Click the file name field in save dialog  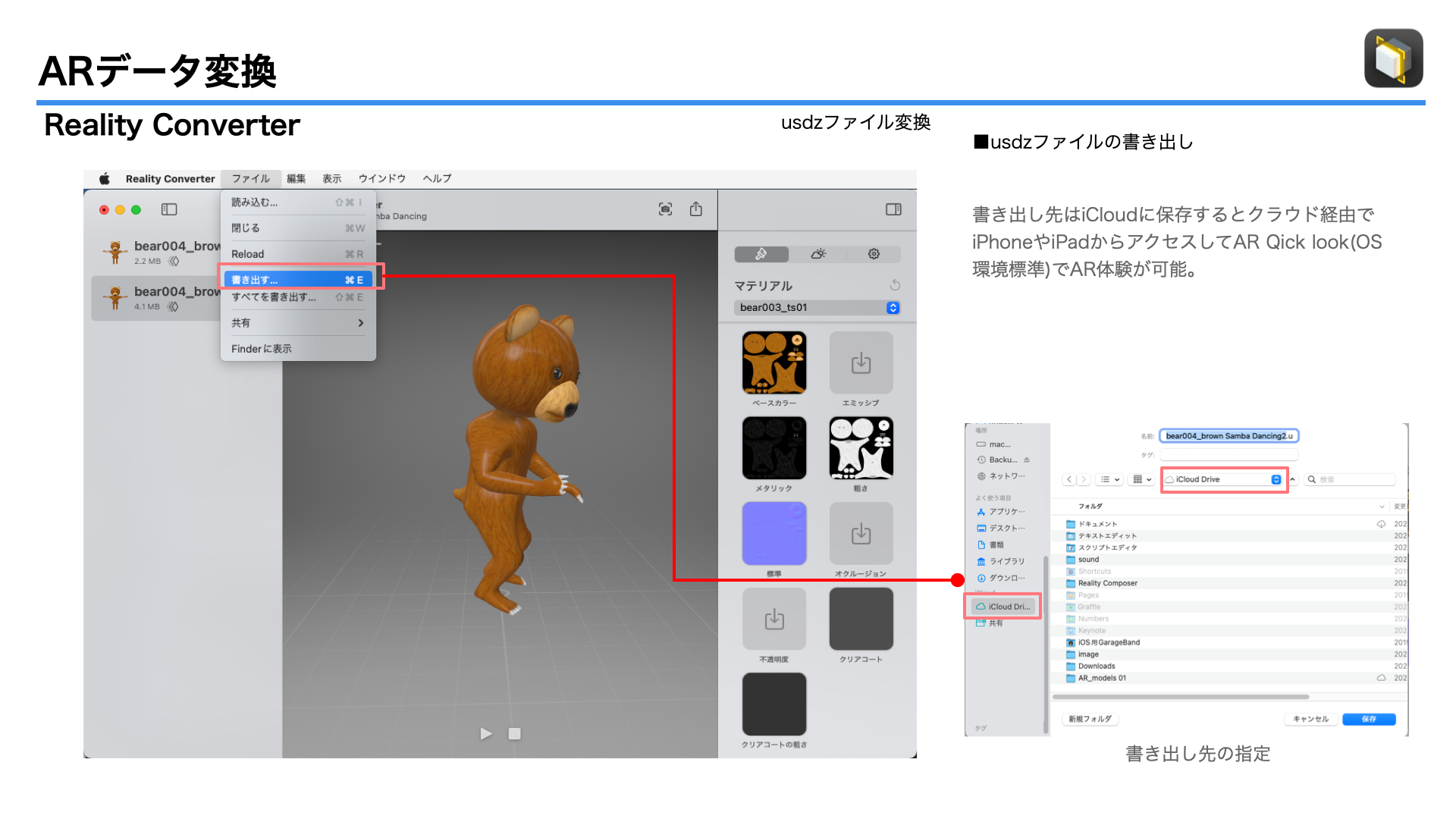click(x=1229, y=436)
